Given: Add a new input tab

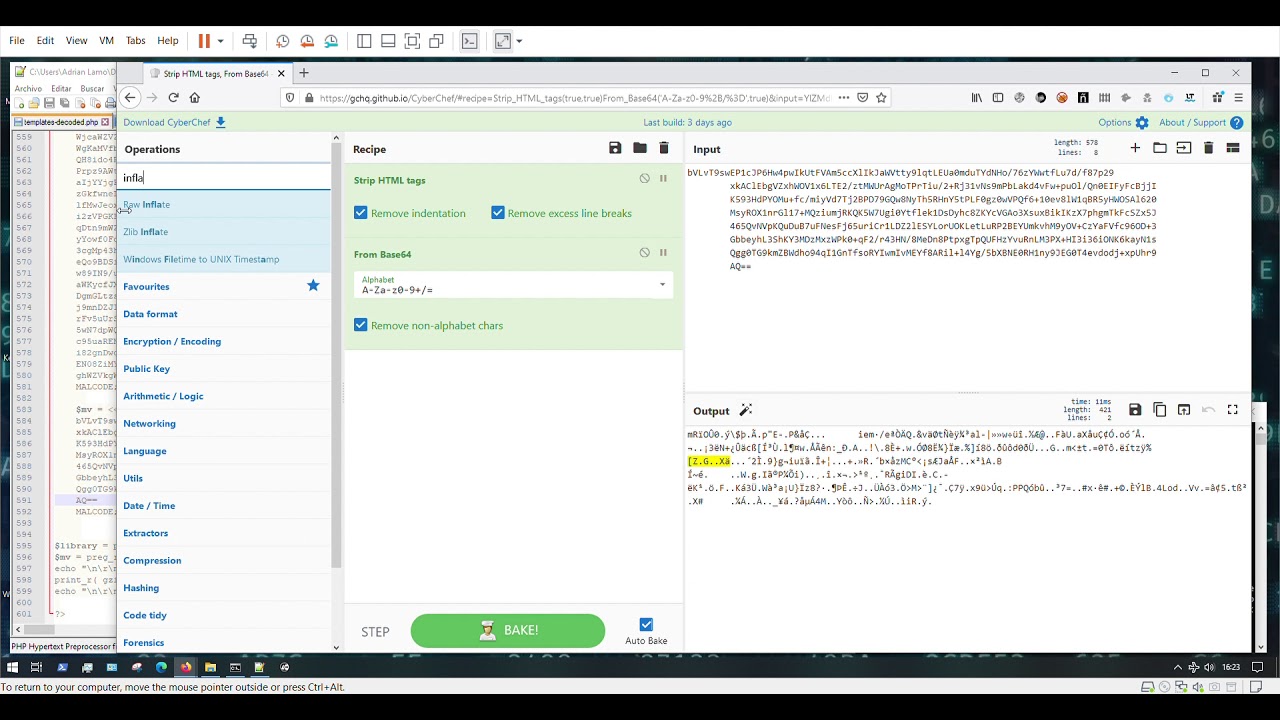Looking at the screenshot, I should tap(1135, 148).
